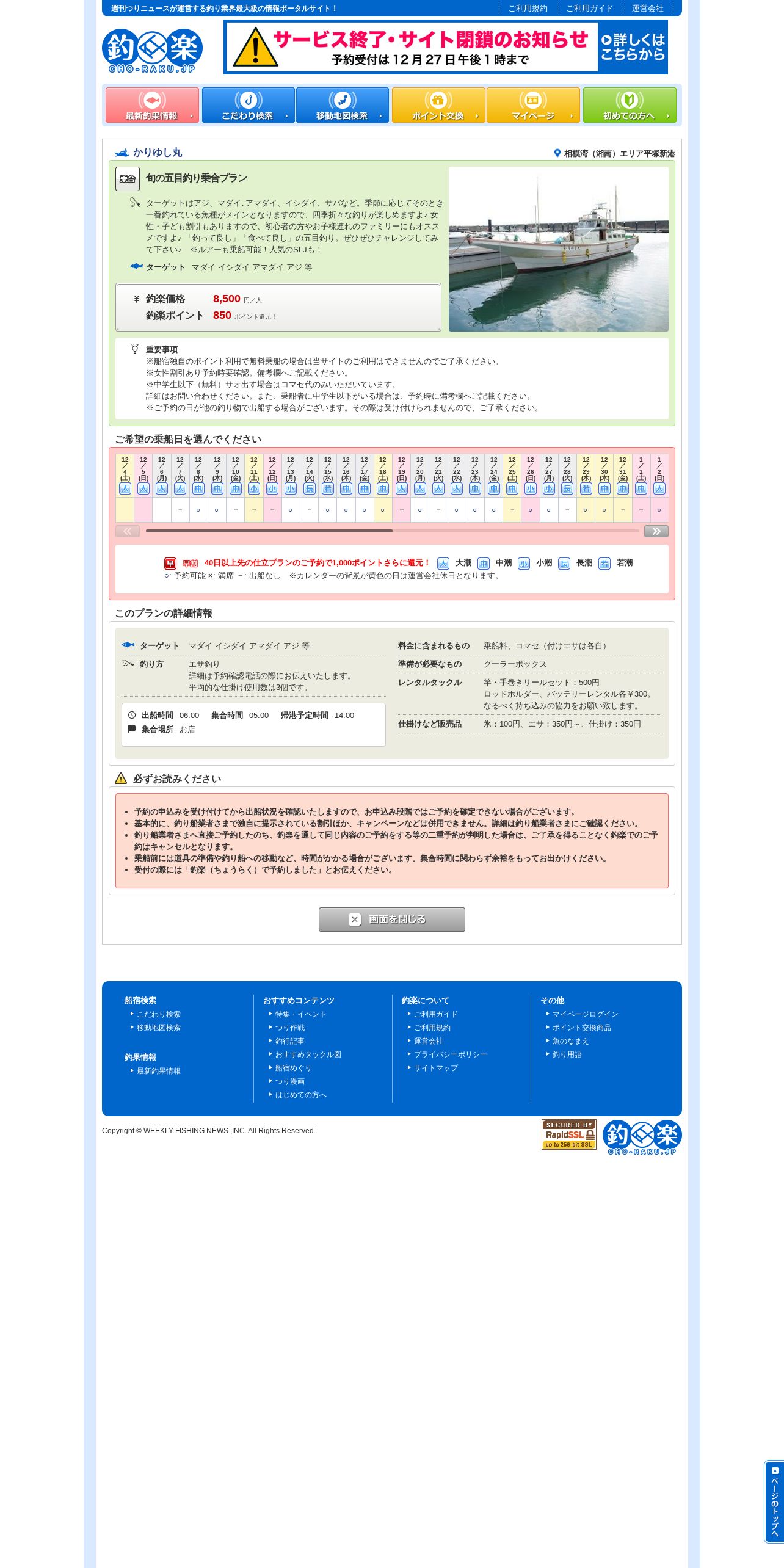Screen dimensions: 784x1568
Task: Open the 移動地図検索 navigation tab
Action: coord(343,105)
